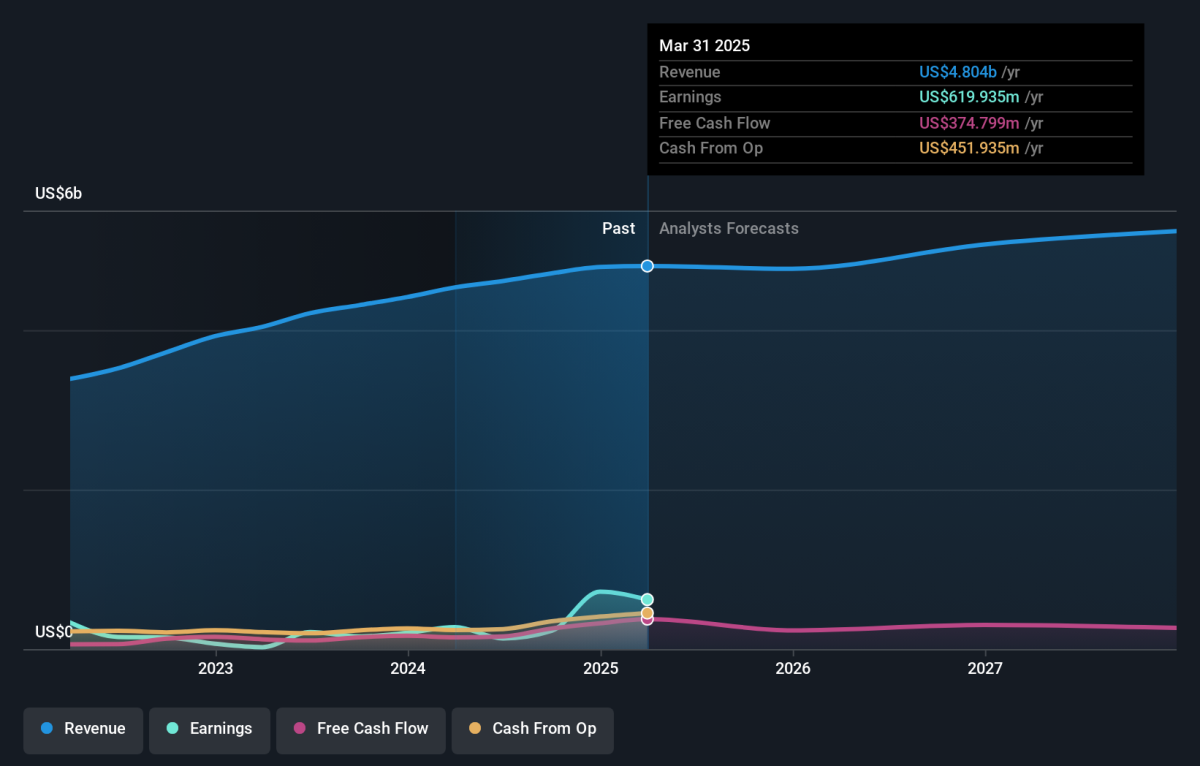
Task: Click the US$4.804b revenue value
Action: click(958, 72)
